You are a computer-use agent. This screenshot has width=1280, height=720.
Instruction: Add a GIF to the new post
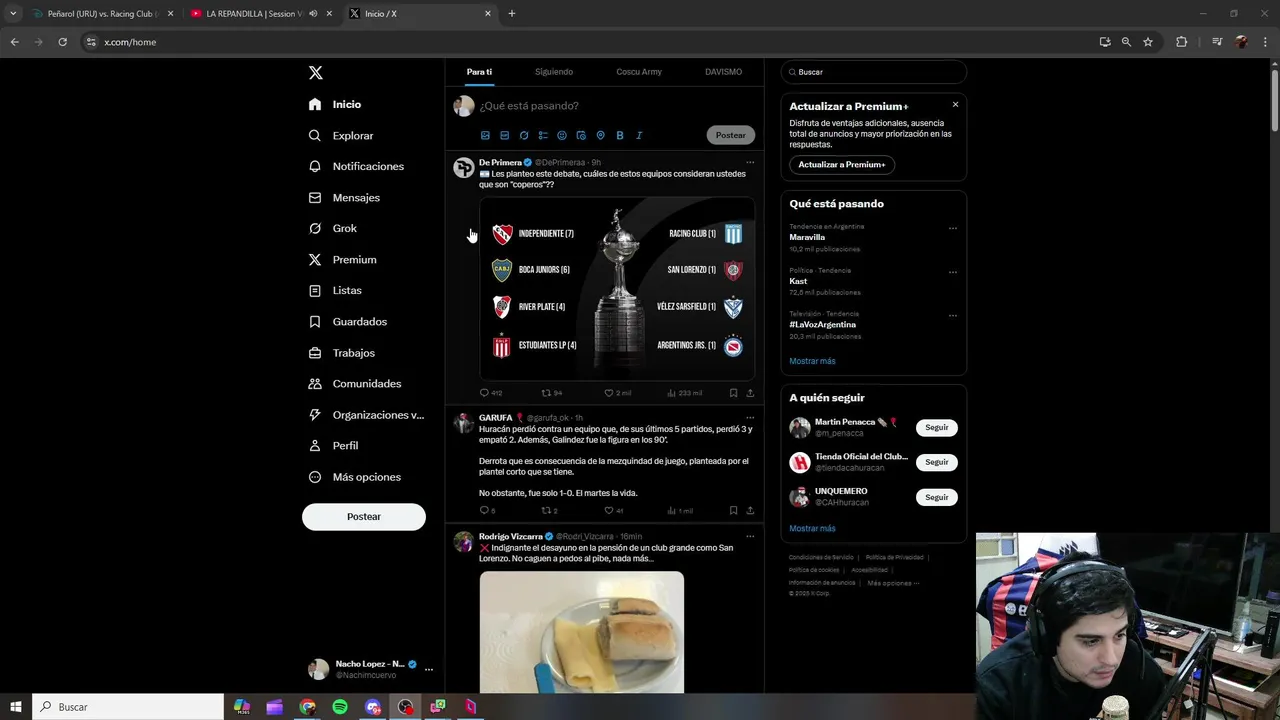(x=504, y=135)
